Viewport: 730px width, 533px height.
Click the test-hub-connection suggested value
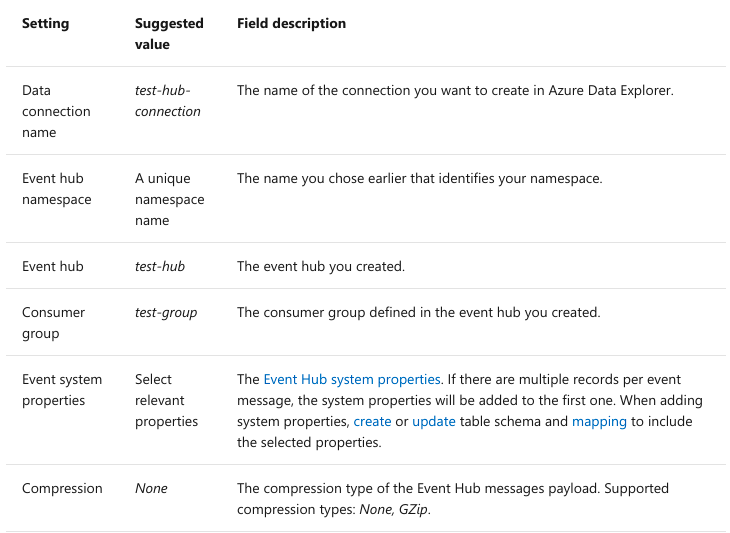(167, 101)
